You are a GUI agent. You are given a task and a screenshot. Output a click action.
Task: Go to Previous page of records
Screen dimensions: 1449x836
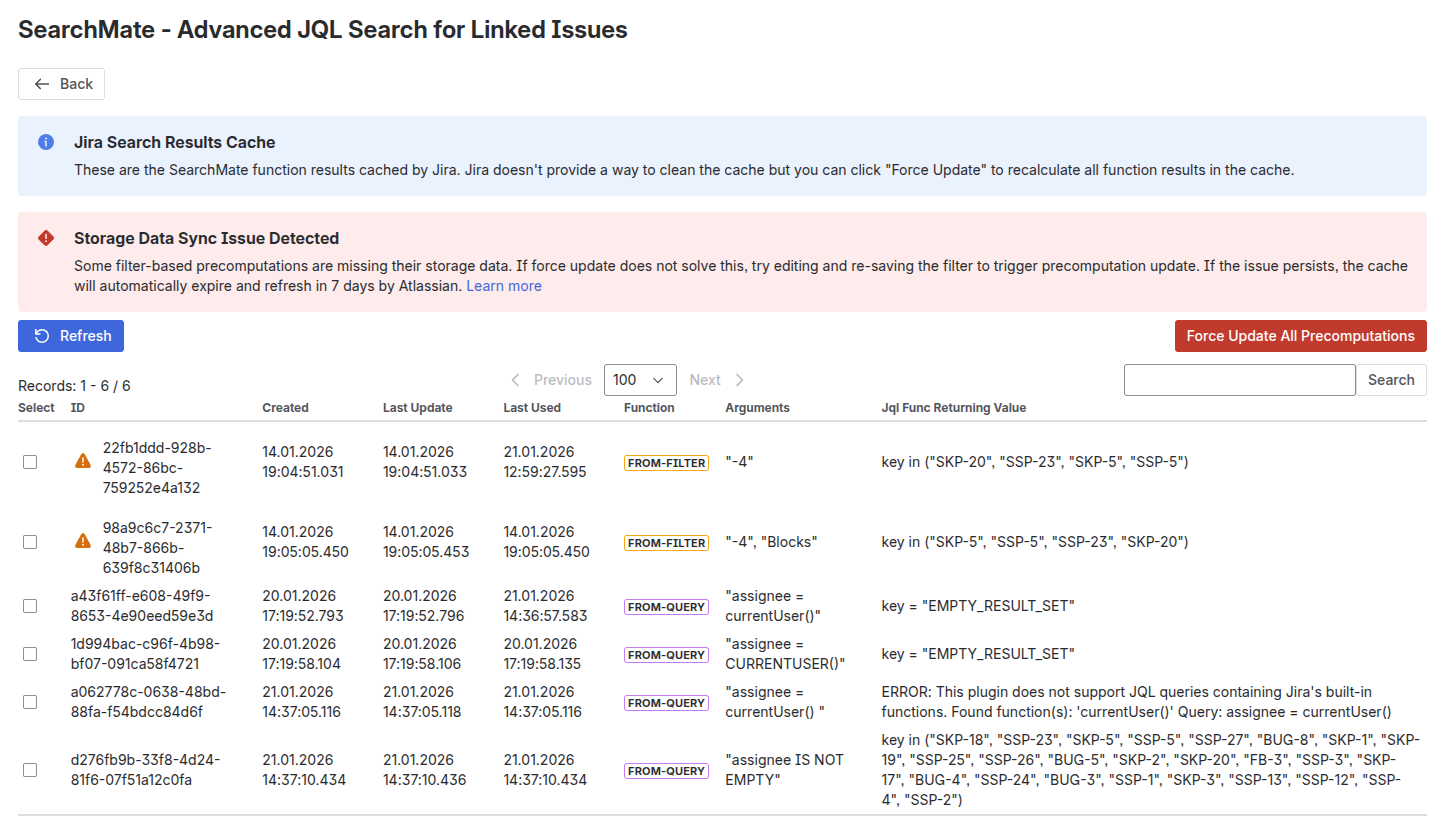(x=551, y=380)
